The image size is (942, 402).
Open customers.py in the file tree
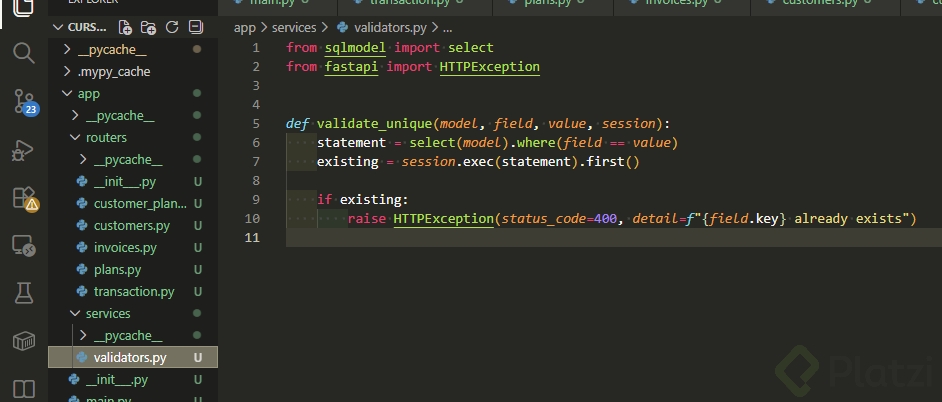(x=131, y=226)
